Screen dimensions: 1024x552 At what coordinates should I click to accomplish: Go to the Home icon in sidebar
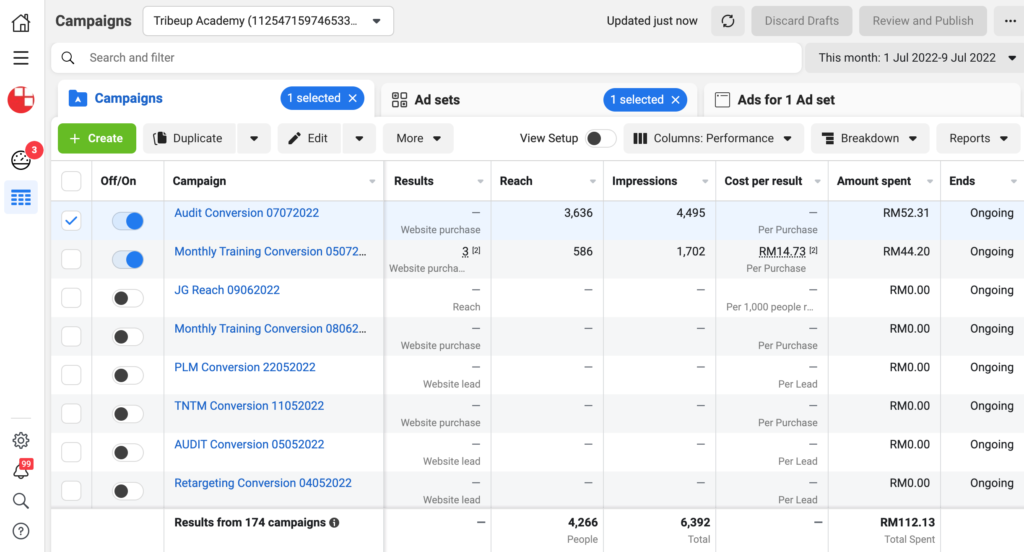point(21,22)
